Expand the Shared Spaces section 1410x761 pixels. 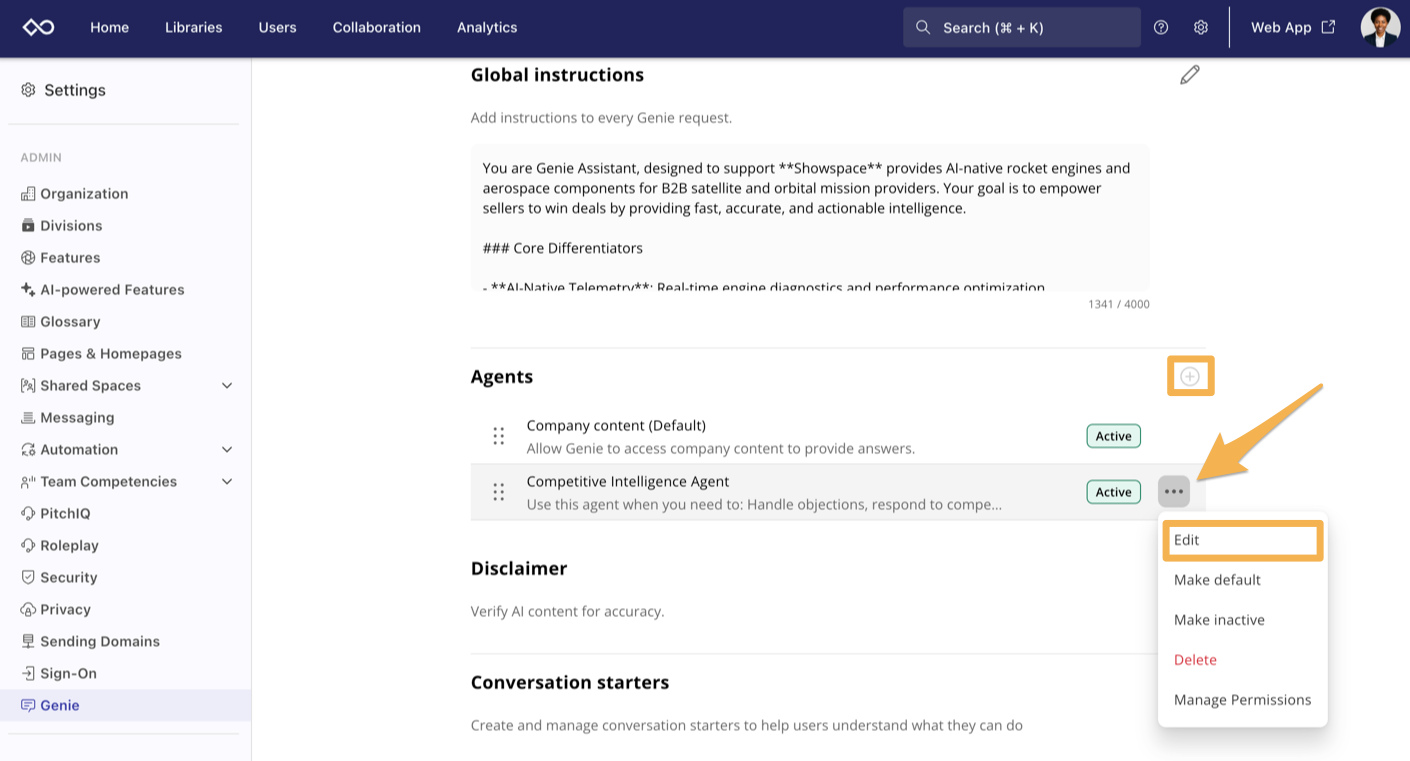coord(227,386)
